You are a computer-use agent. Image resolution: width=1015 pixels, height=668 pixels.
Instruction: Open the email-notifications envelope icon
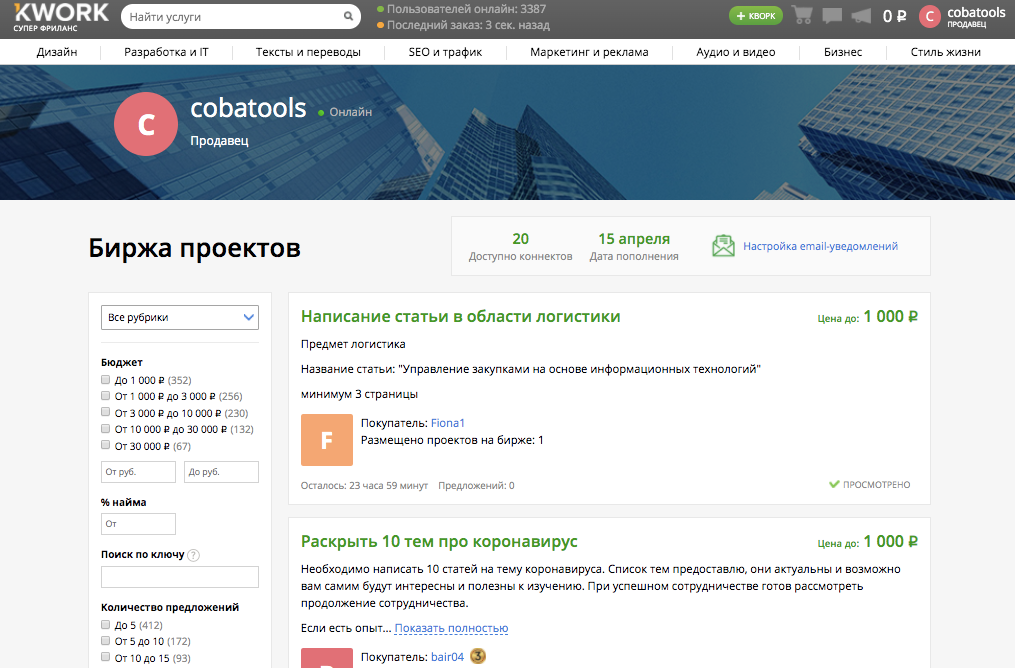723,245
